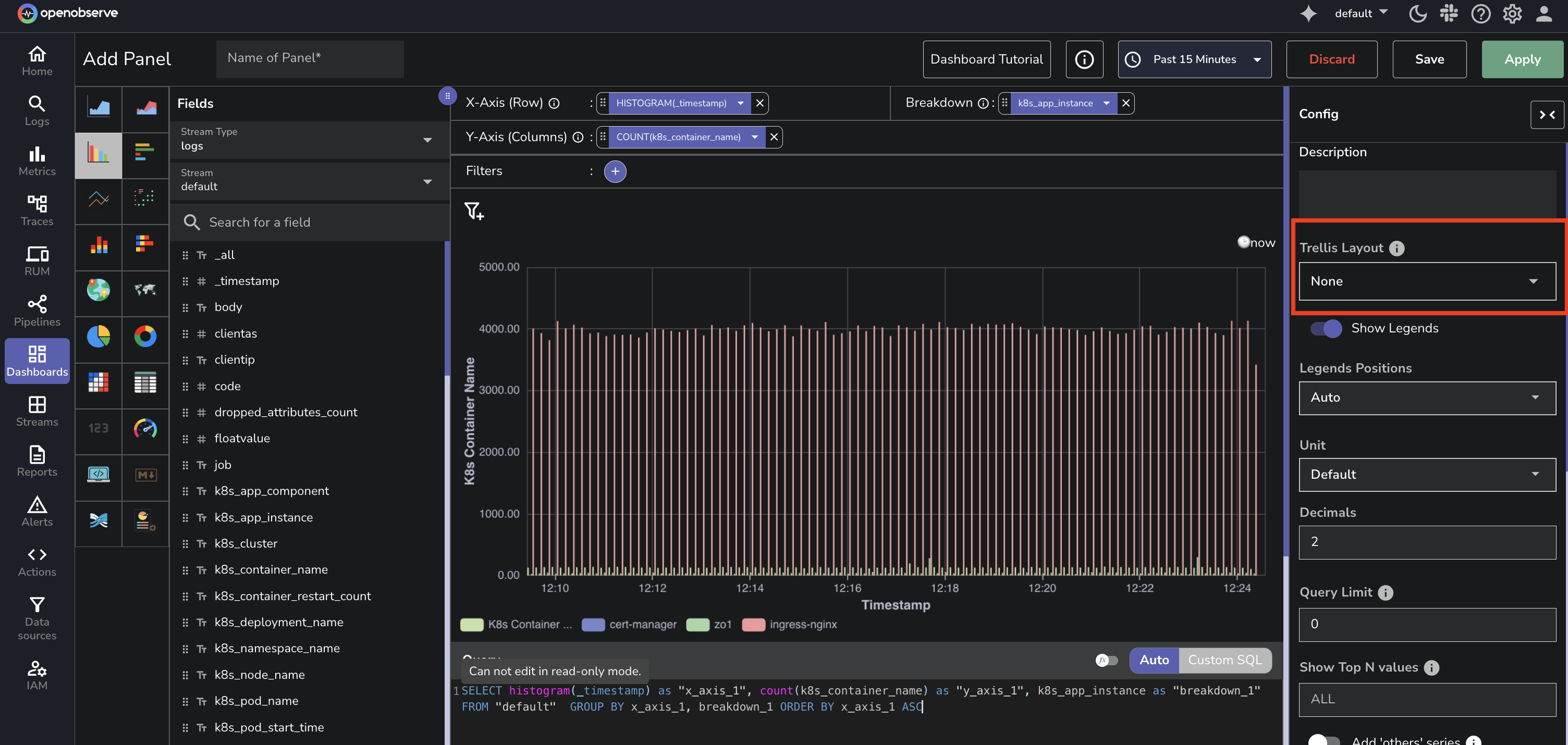Click the plus button next to Filters

coord(615,171)
